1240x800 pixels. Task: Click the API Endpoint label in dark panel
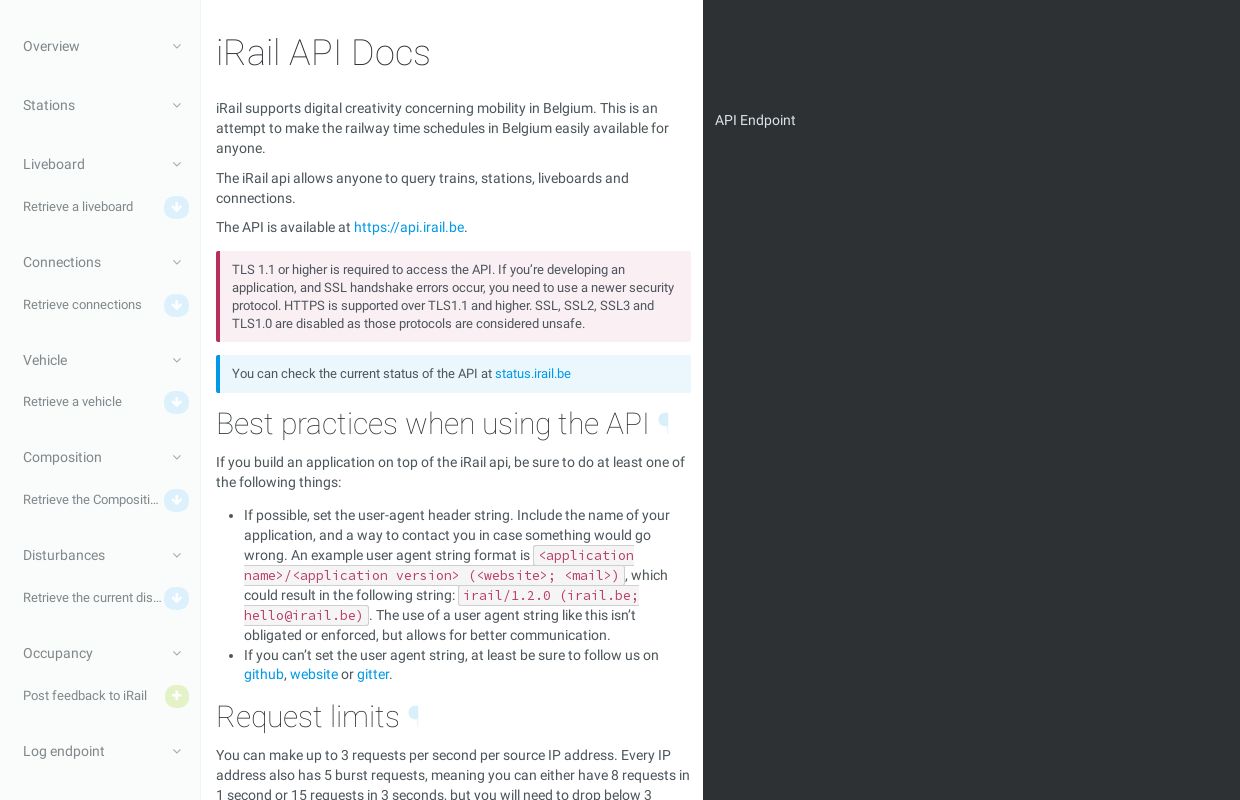(755, 120)
